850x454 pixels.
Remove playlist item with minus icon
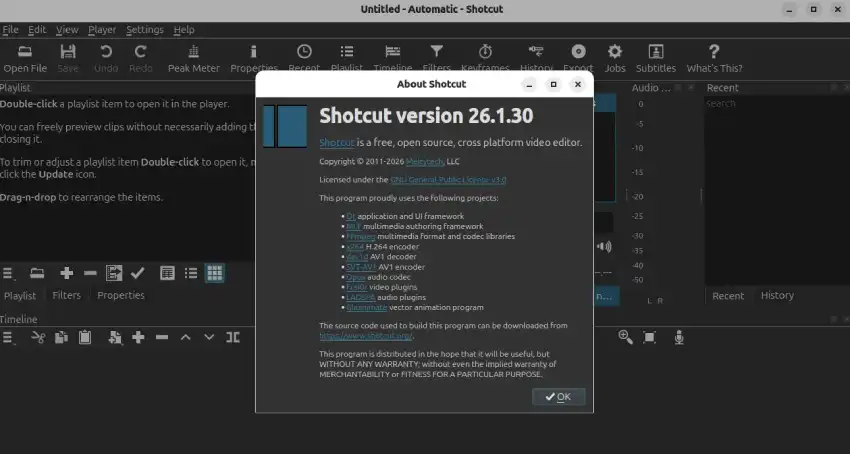(90, 273)
